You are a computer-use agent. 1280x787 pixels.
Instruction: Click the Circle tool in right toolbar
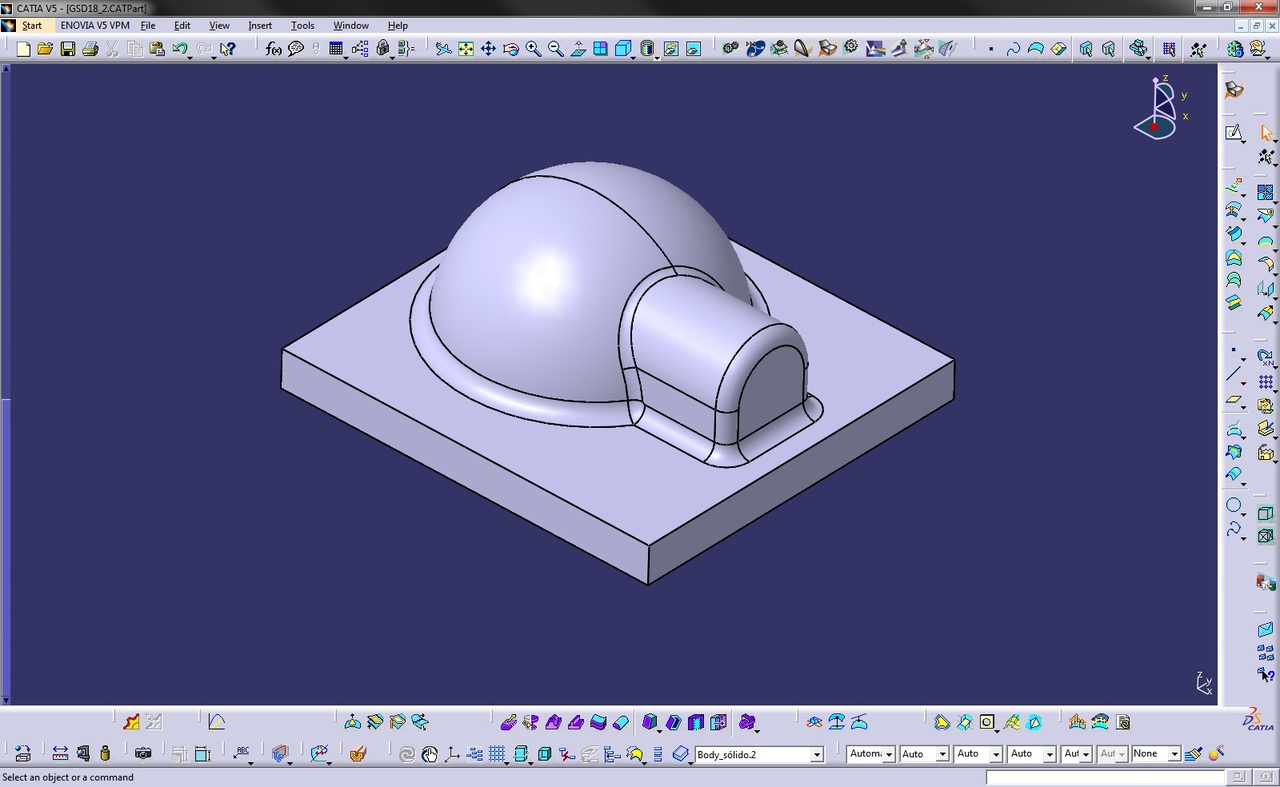tap(1234, 506)
